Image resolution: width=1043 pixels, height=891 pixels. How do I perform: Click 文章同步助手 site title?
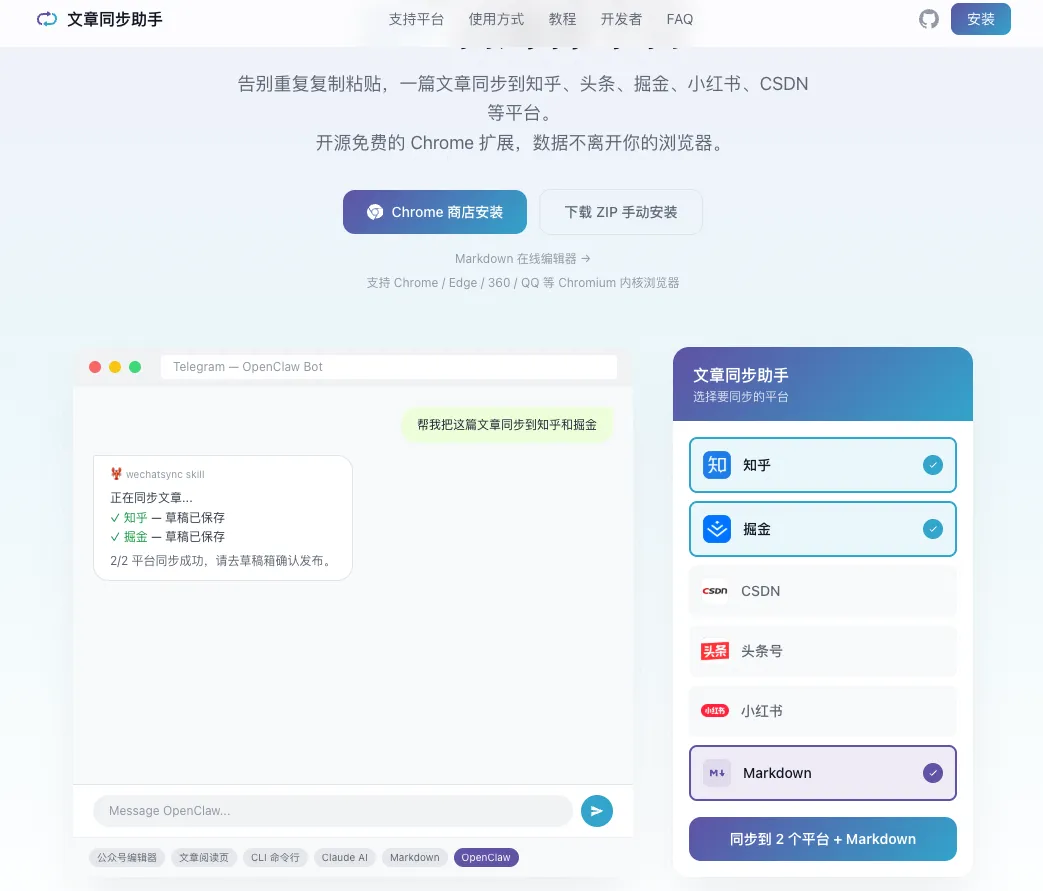tap(115, 19)
